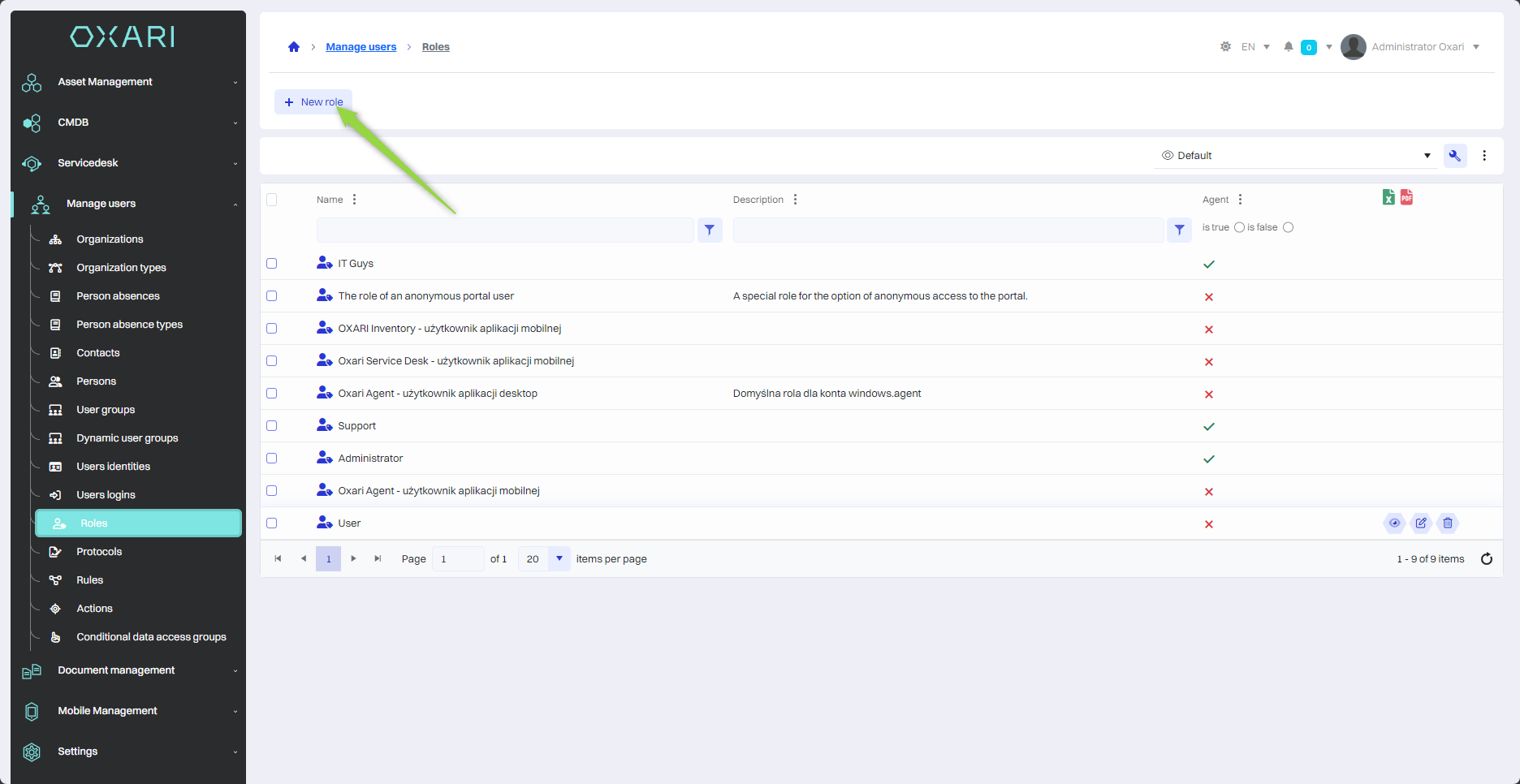Viewport: 1520px width, 784px height.
Task: Click the edit pencil icon for User role
Action: coord(1420,523)
